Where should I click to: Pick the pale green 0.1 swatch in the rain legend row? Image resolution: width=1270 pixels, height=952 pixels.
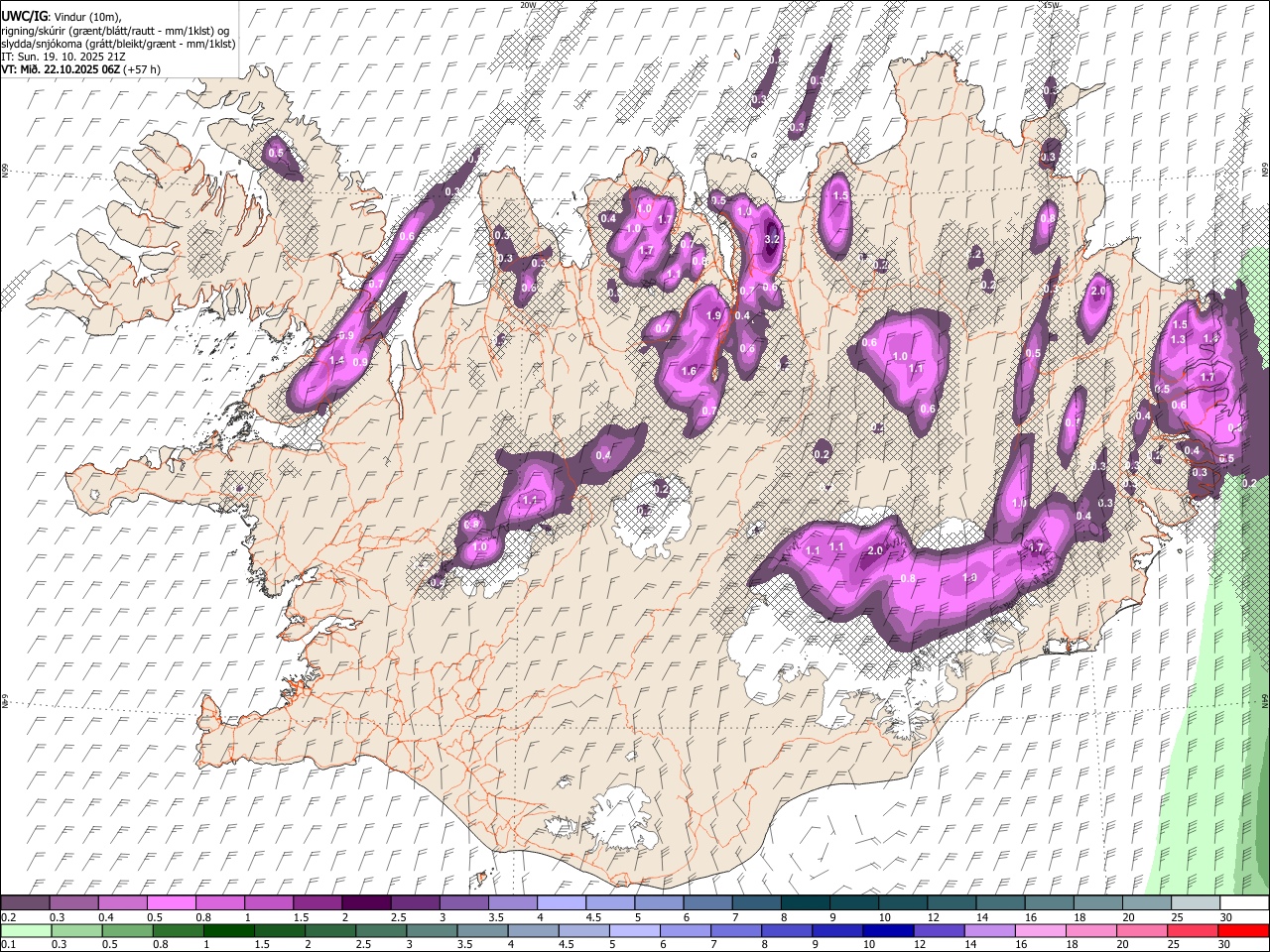[25, 930]
